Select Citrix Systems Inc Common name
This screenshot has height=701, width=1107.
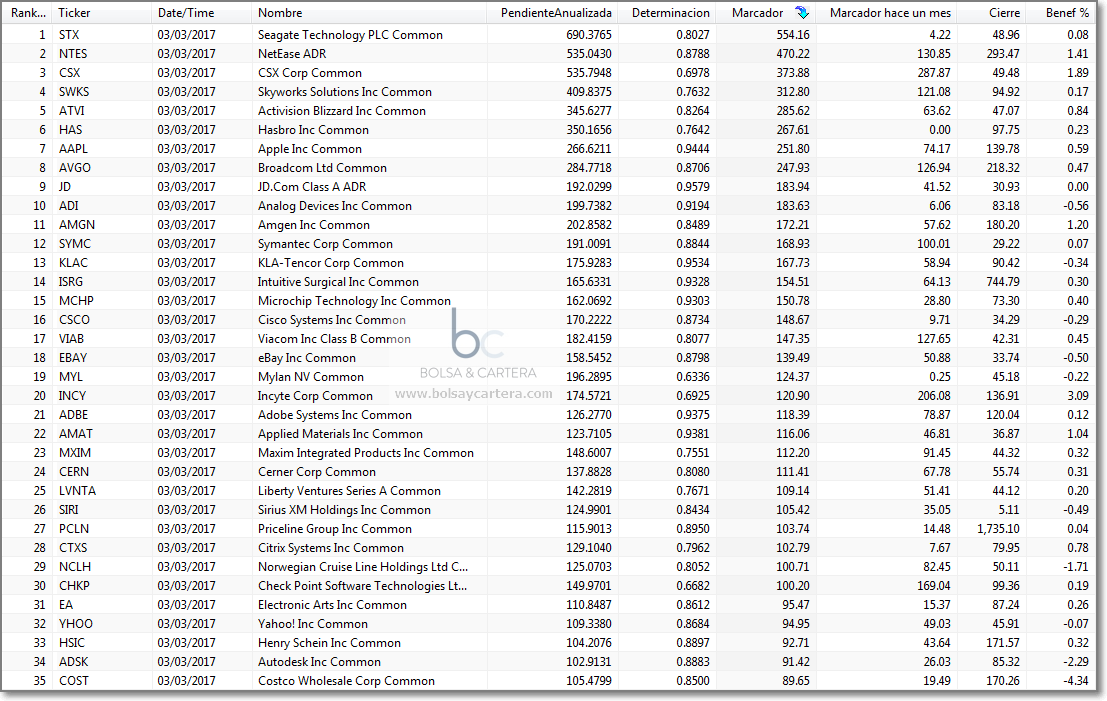(330, 549)
